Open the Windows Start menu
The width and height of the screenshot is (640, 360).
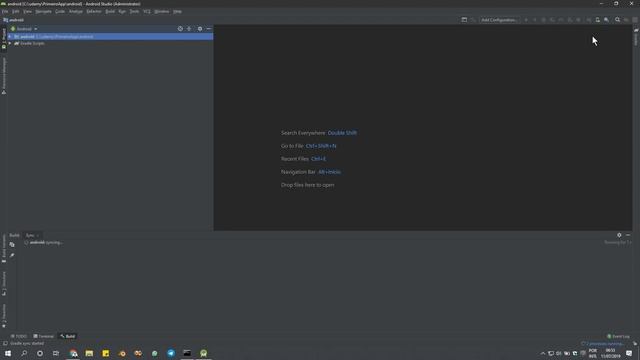coord(8,353)
